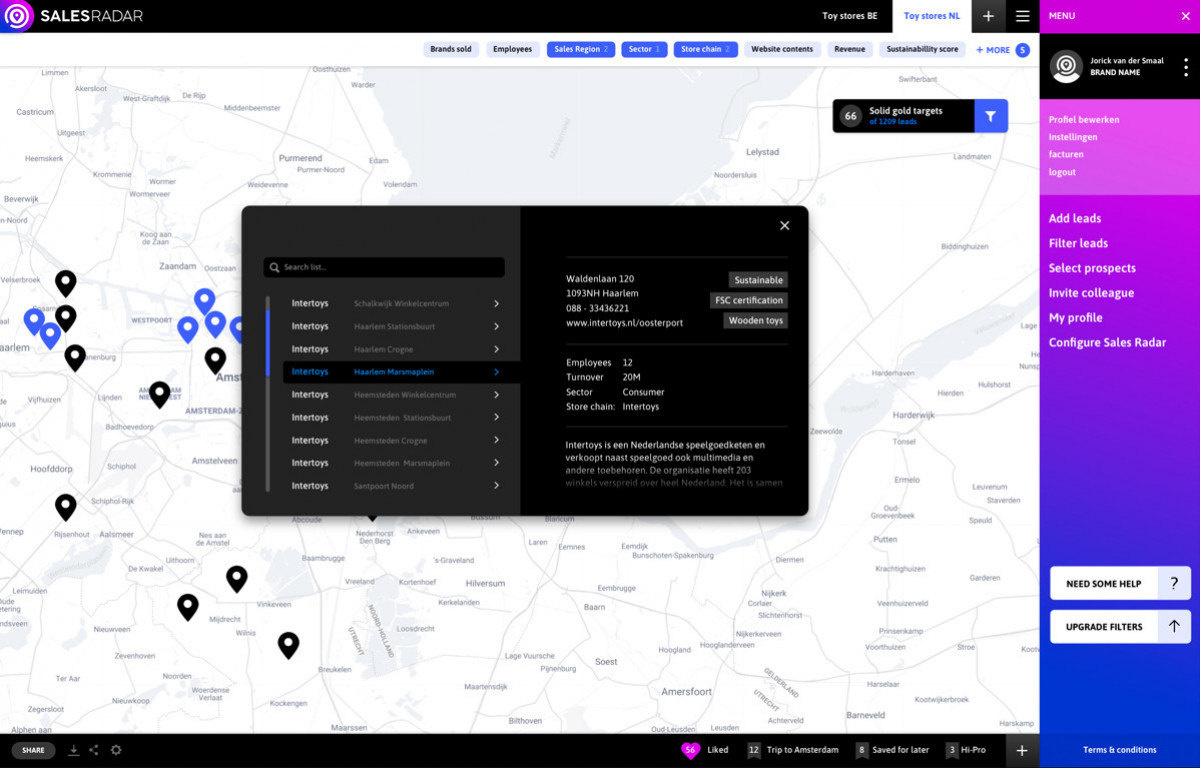1200x768 pixels.
Task: Click the search magnifier icon in popup
Action: click(x=274, y=268)
